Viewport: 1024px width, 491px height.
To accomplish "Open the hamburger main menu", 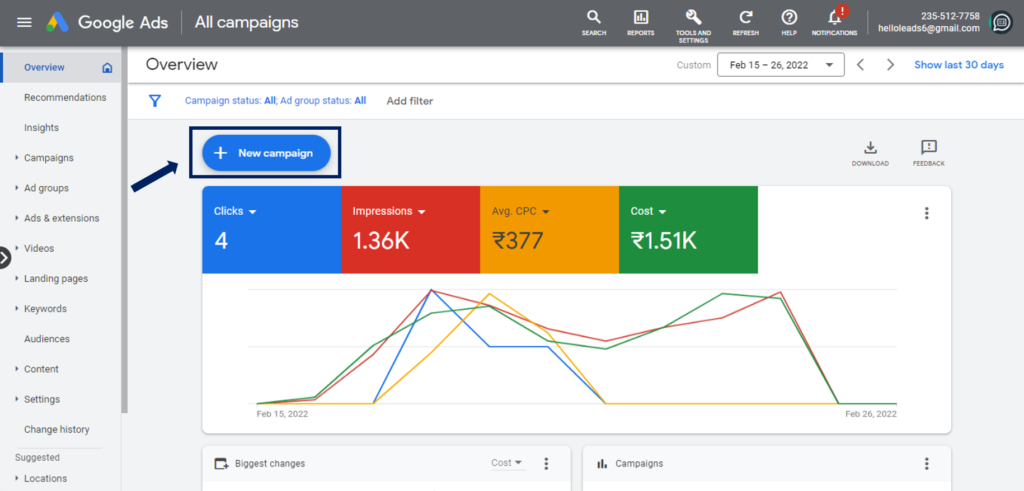I will [x=25, y=22].
